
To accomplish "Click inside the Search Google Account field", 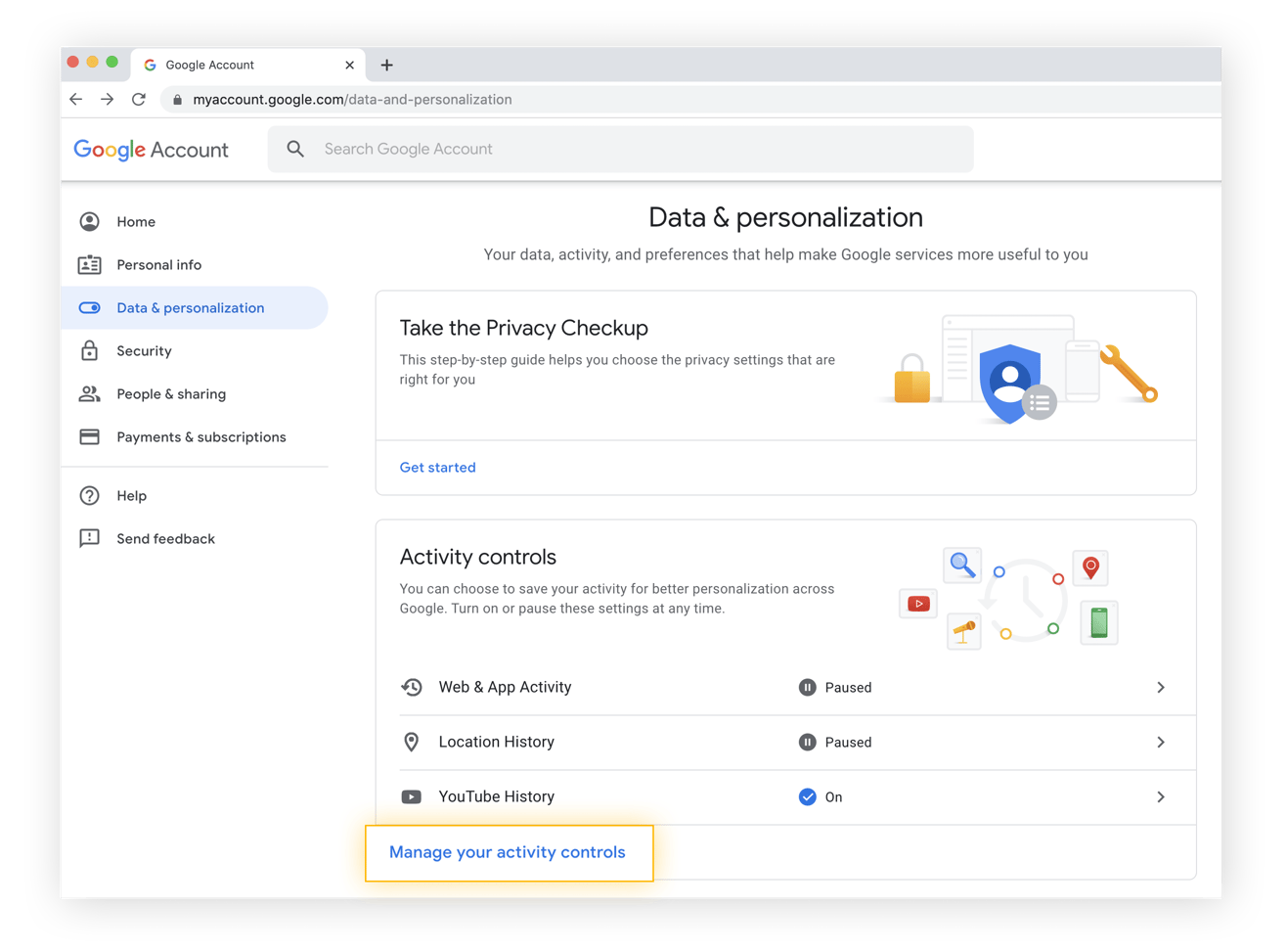I will coord(489,148).
